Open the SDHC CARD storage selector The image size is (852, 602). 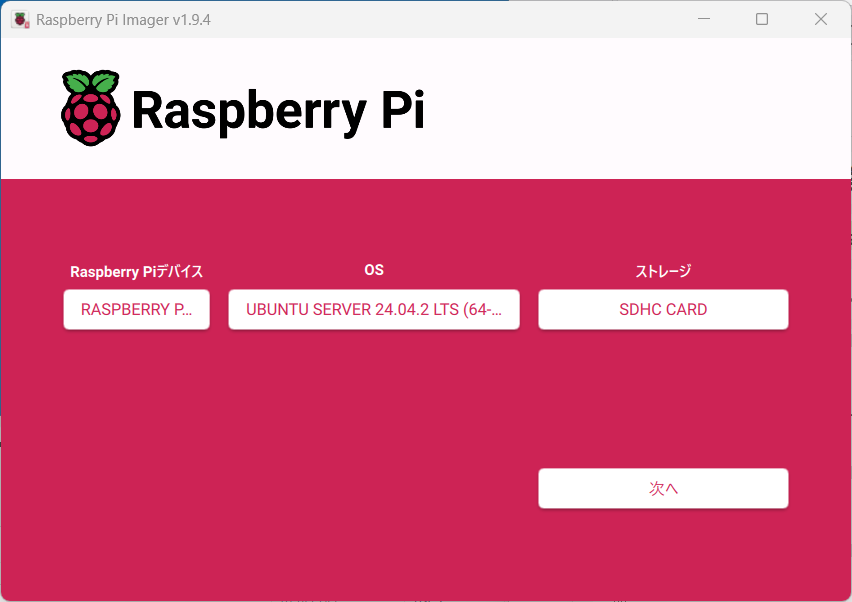(x=663, y=309)
